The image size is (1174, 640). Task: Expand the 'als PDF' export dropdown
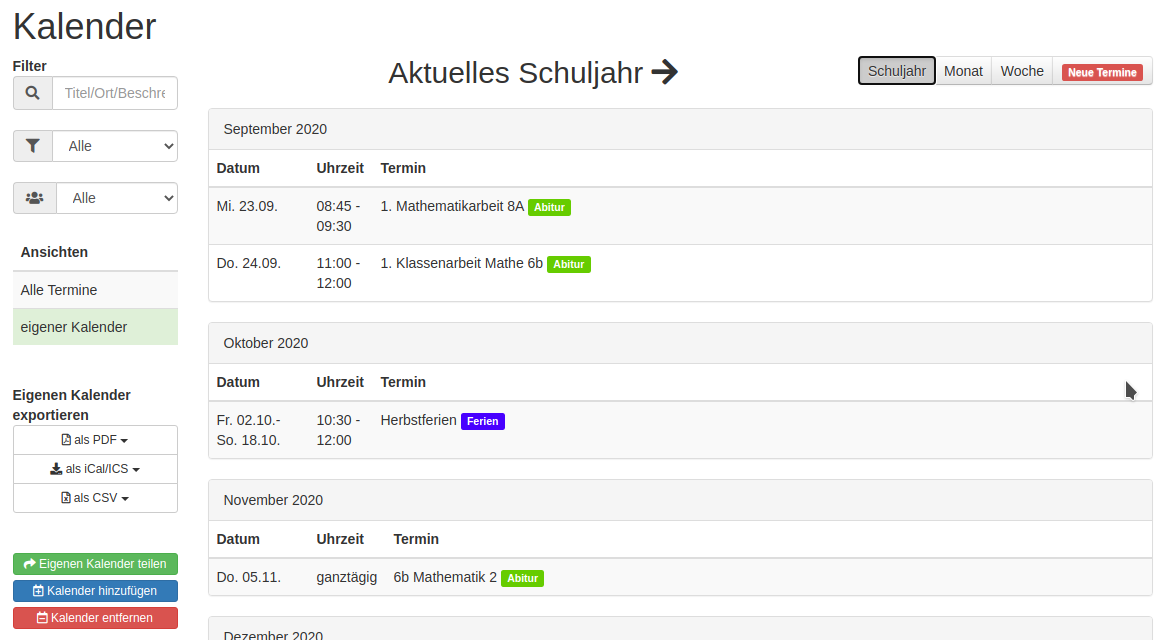[95, 440]
